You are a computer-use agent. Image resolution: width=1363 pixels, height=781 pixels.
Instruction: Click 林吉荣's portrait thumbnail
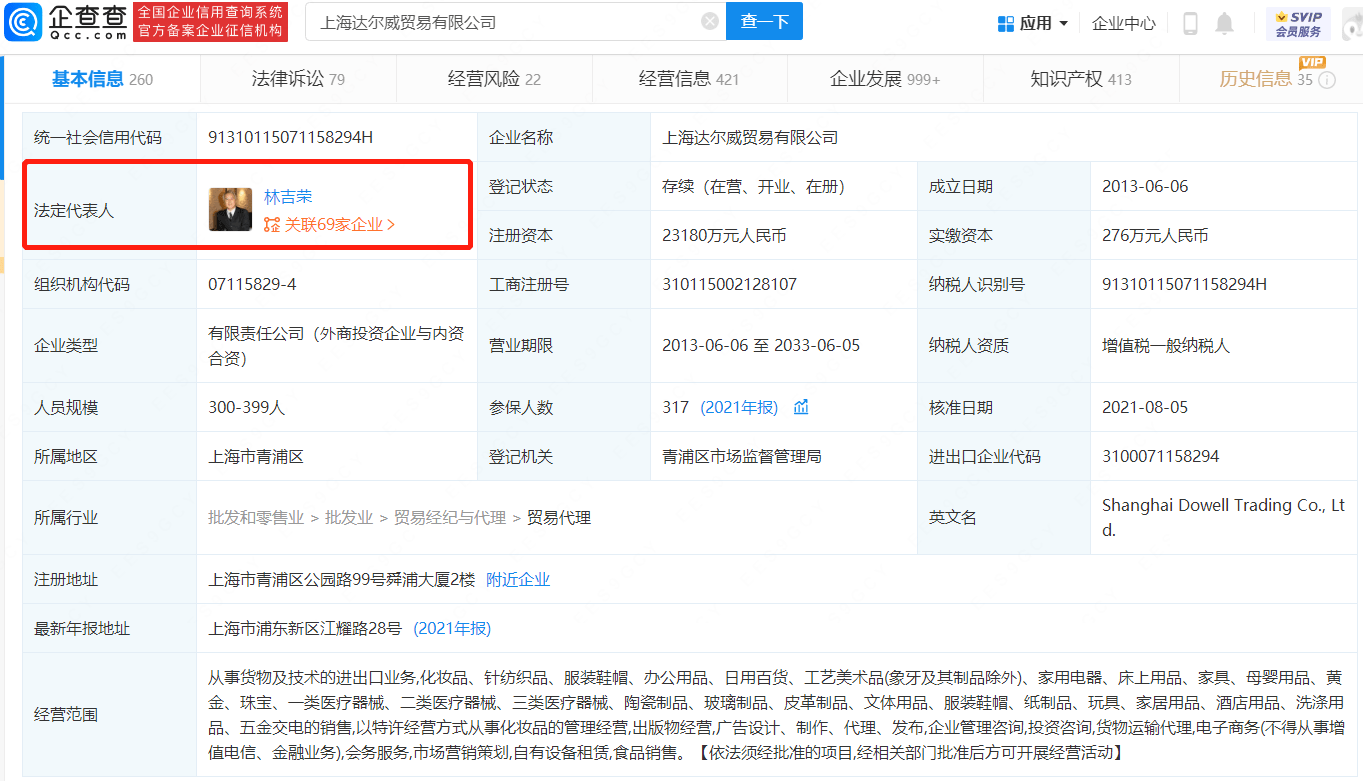(x=230, y=210)
